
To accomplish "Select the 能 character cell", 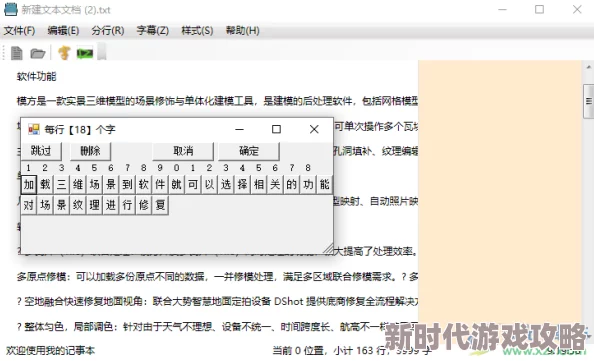I will [x=324, y=184].
